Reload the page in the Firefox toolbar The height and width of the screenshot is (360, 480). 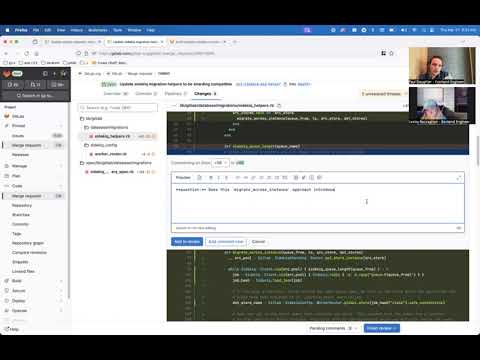pyautogui.click(x=27, y=53)
